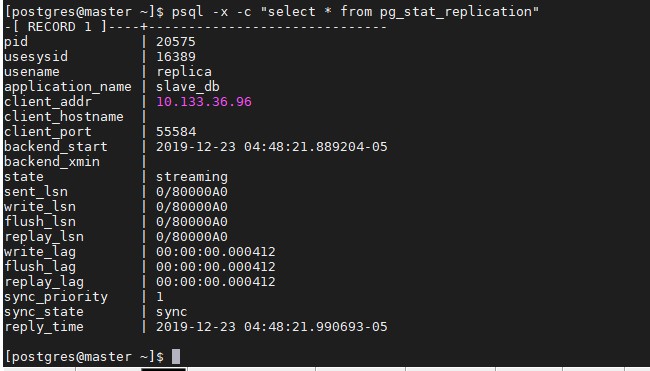Click the usename value replica

point(184,72)
